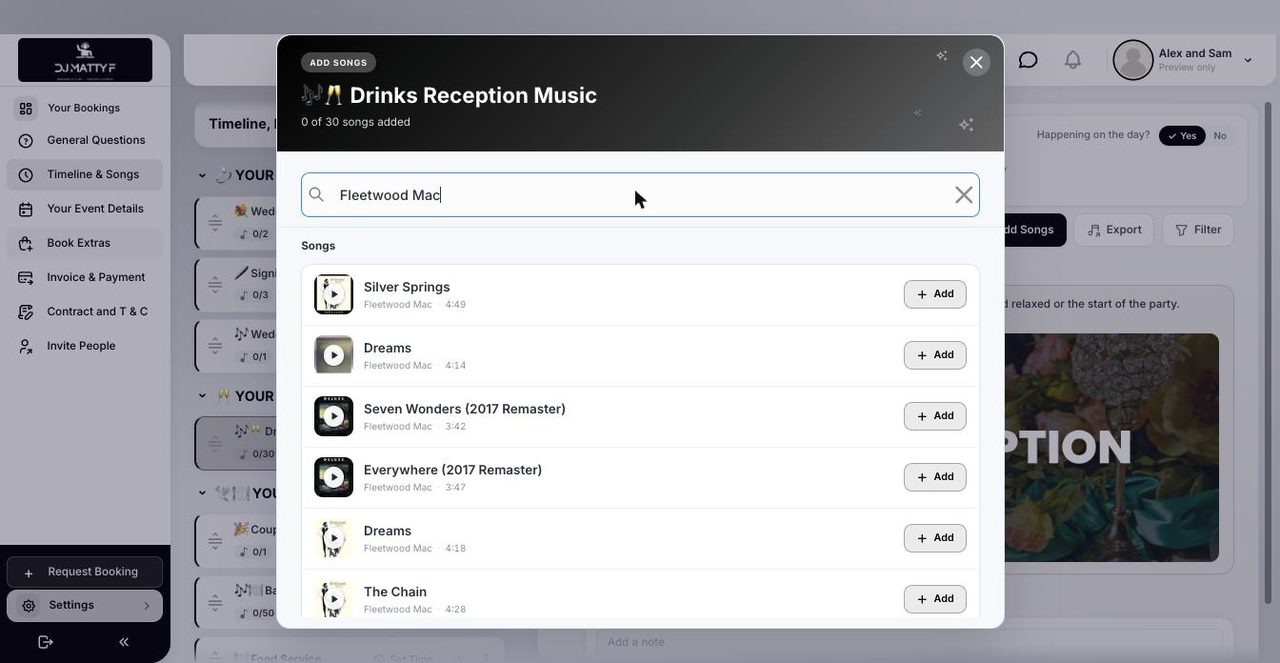1280x663 pixels.
Task: Click the Settings gear icon
Action: 28,606
